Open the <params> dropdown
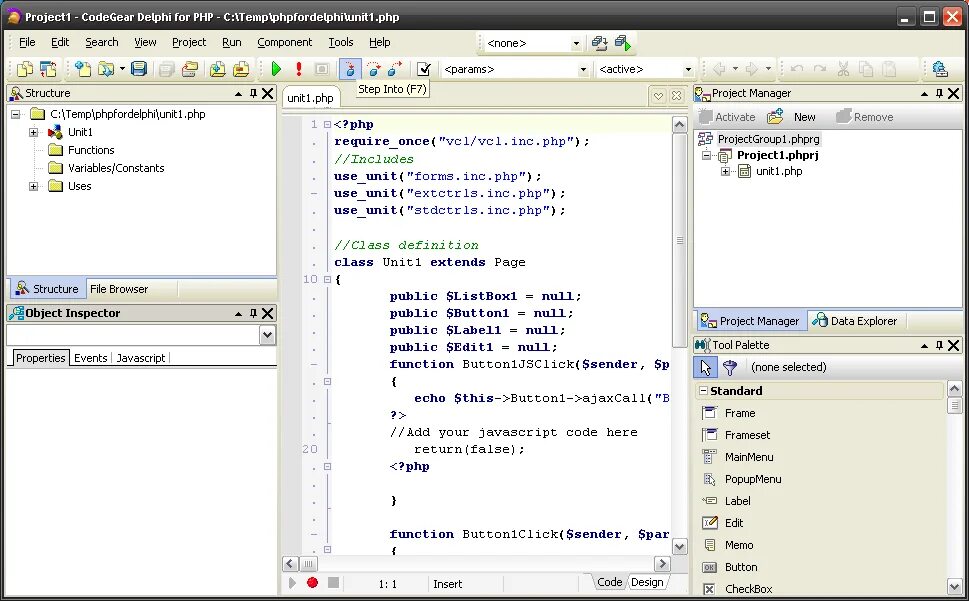The height and width of the screenshot is (601, 969). (583, 69)
